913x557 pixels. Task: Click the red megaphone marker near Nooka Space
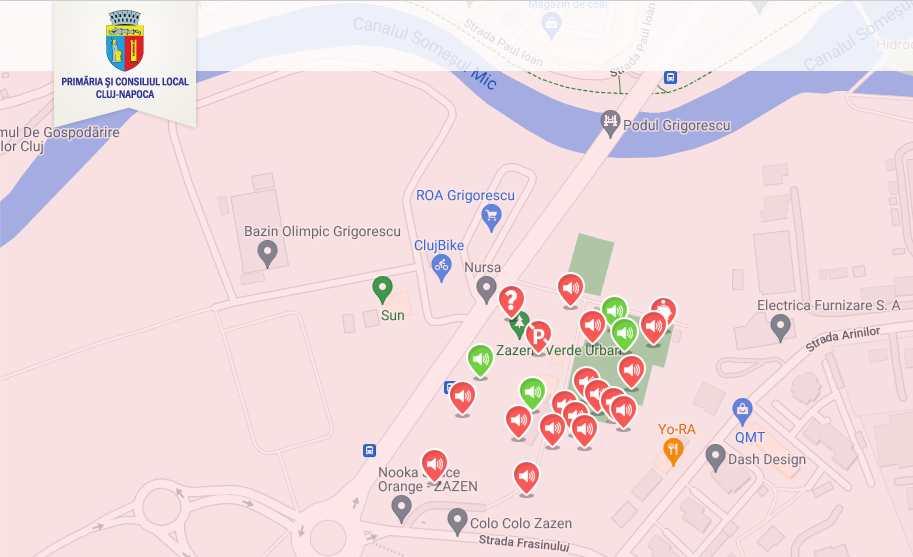pos(434,466)
